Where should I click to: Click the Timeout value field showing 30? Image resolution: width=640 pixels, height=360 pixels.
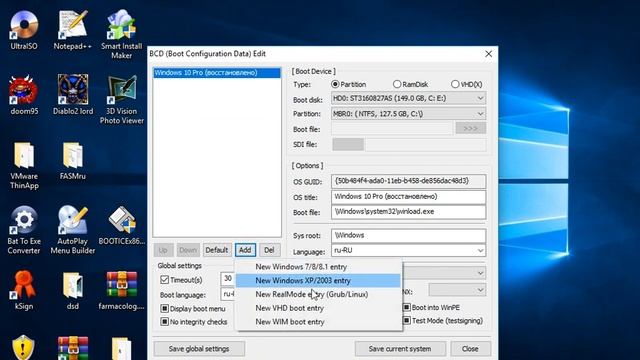[x=228, y=279]
